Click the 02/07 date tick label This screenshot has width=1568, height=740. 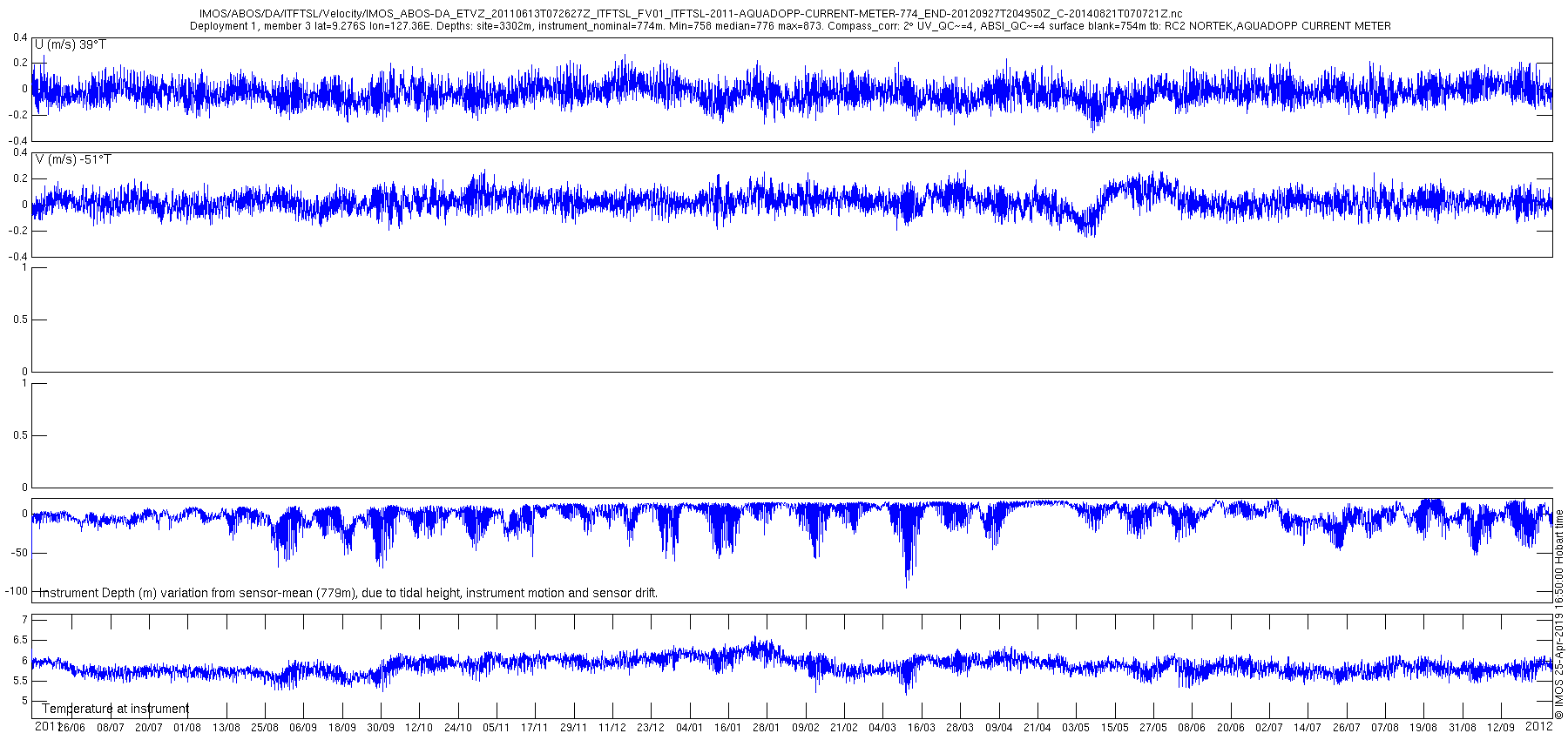point(1268,728)
